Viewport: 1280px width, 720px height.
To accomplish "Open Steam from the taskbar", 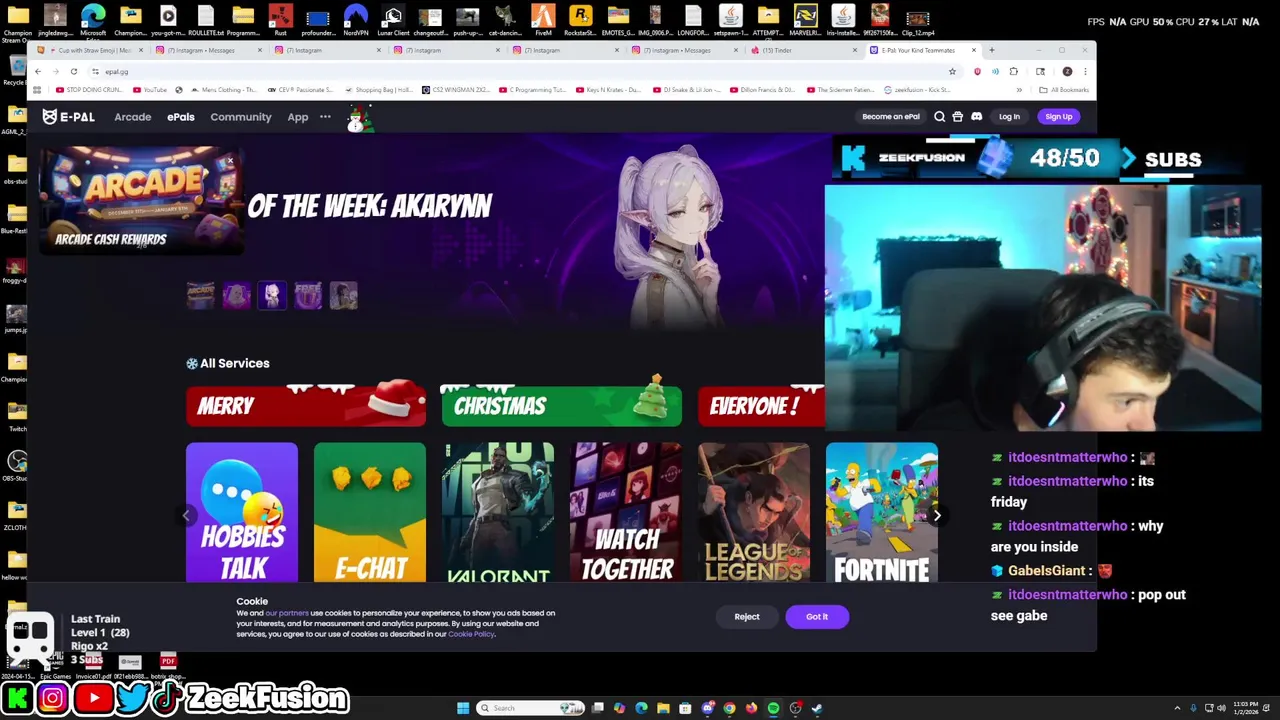I will [817, 708].
